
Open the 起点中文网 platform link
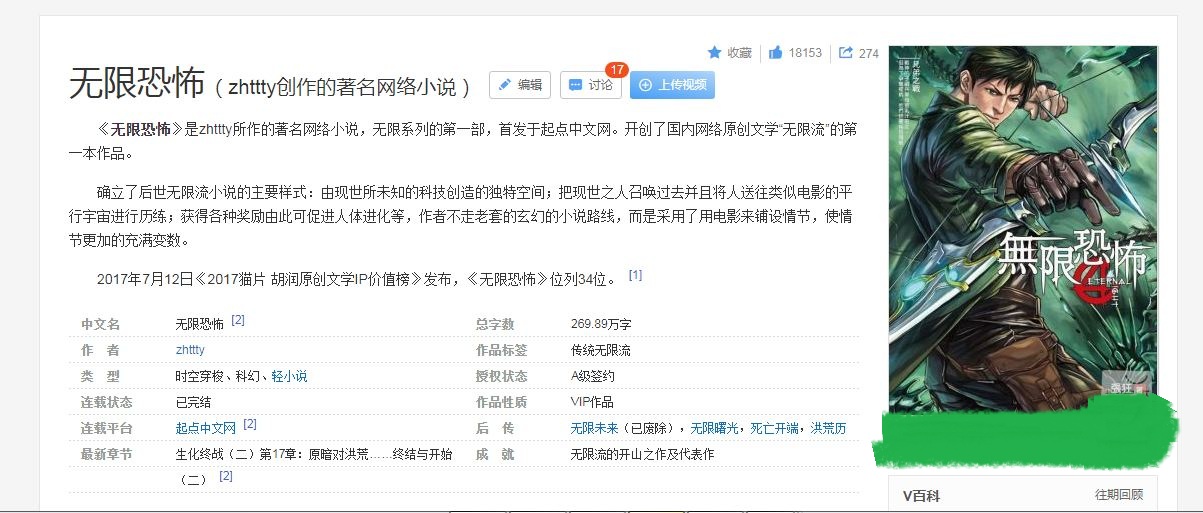[205, 428]
